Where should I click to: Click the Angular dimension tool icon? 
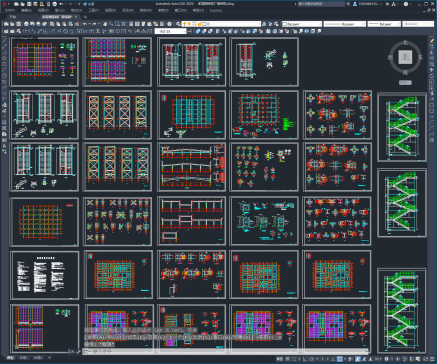pos(71,31)
